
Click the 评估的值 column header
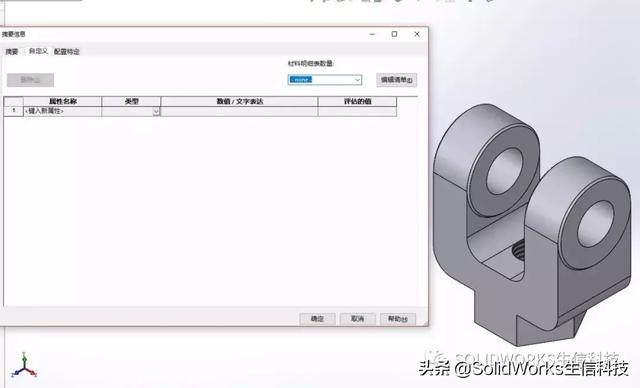click(x=357, y=101)
